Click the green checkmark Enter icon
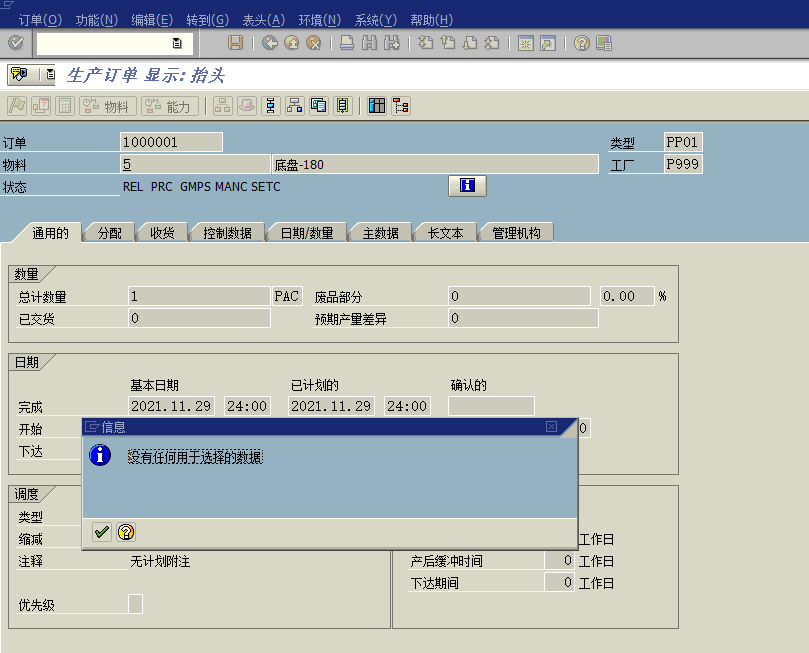Screen dimensions: 809x653 point(16,43)
